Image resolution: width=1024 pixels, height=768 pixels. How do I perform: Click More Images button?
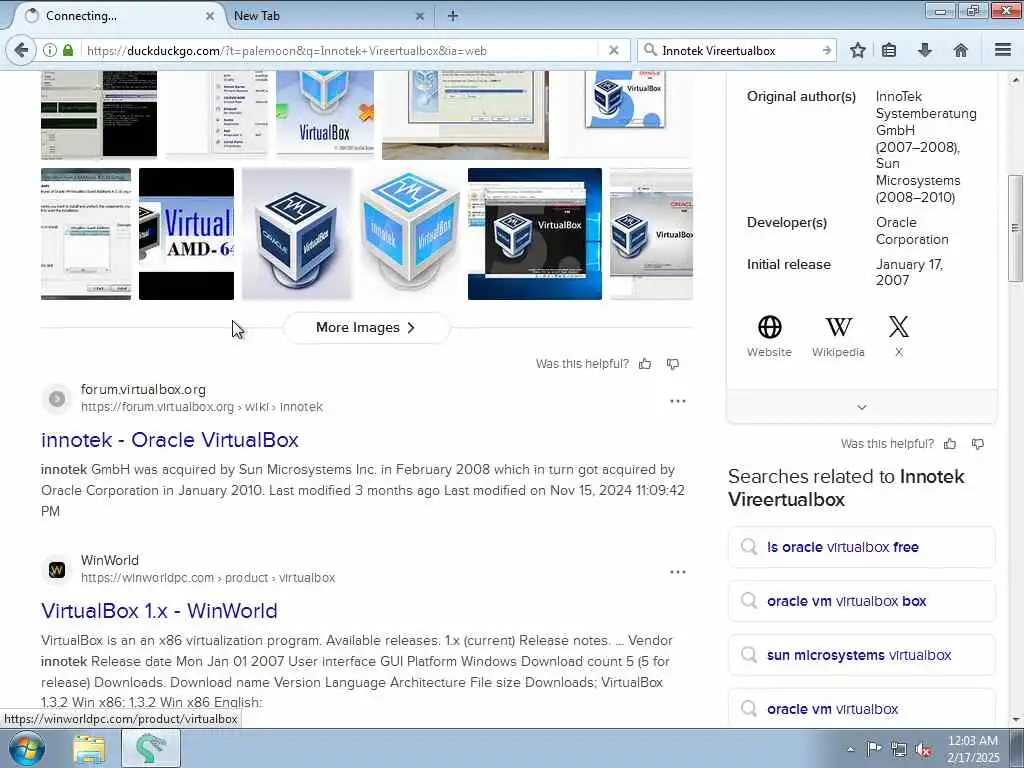[x=366, y=328]
